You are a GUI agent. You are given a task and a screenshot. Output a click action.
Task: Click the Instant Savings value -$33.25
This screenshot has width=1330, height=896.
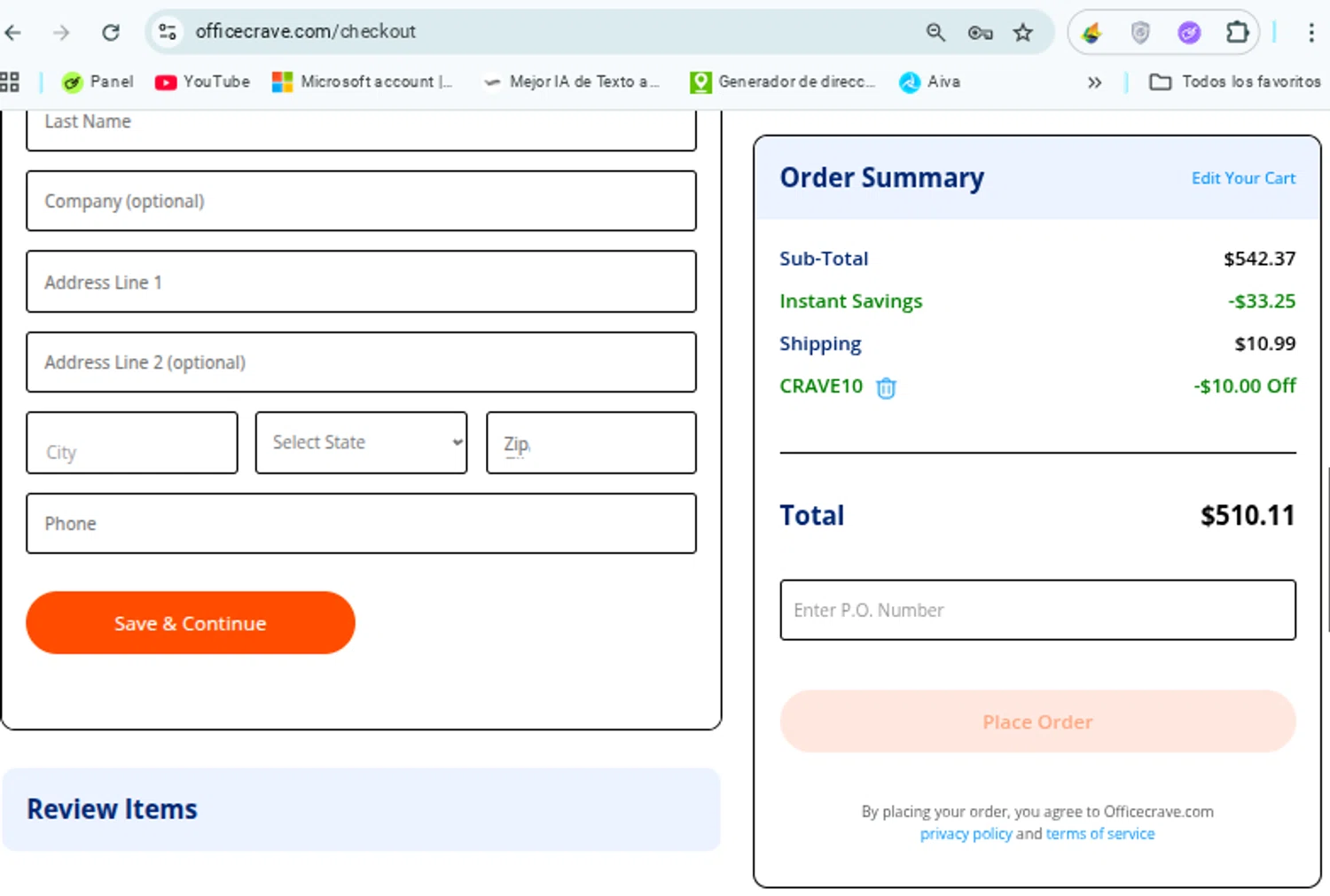[x=1262, y=301]
